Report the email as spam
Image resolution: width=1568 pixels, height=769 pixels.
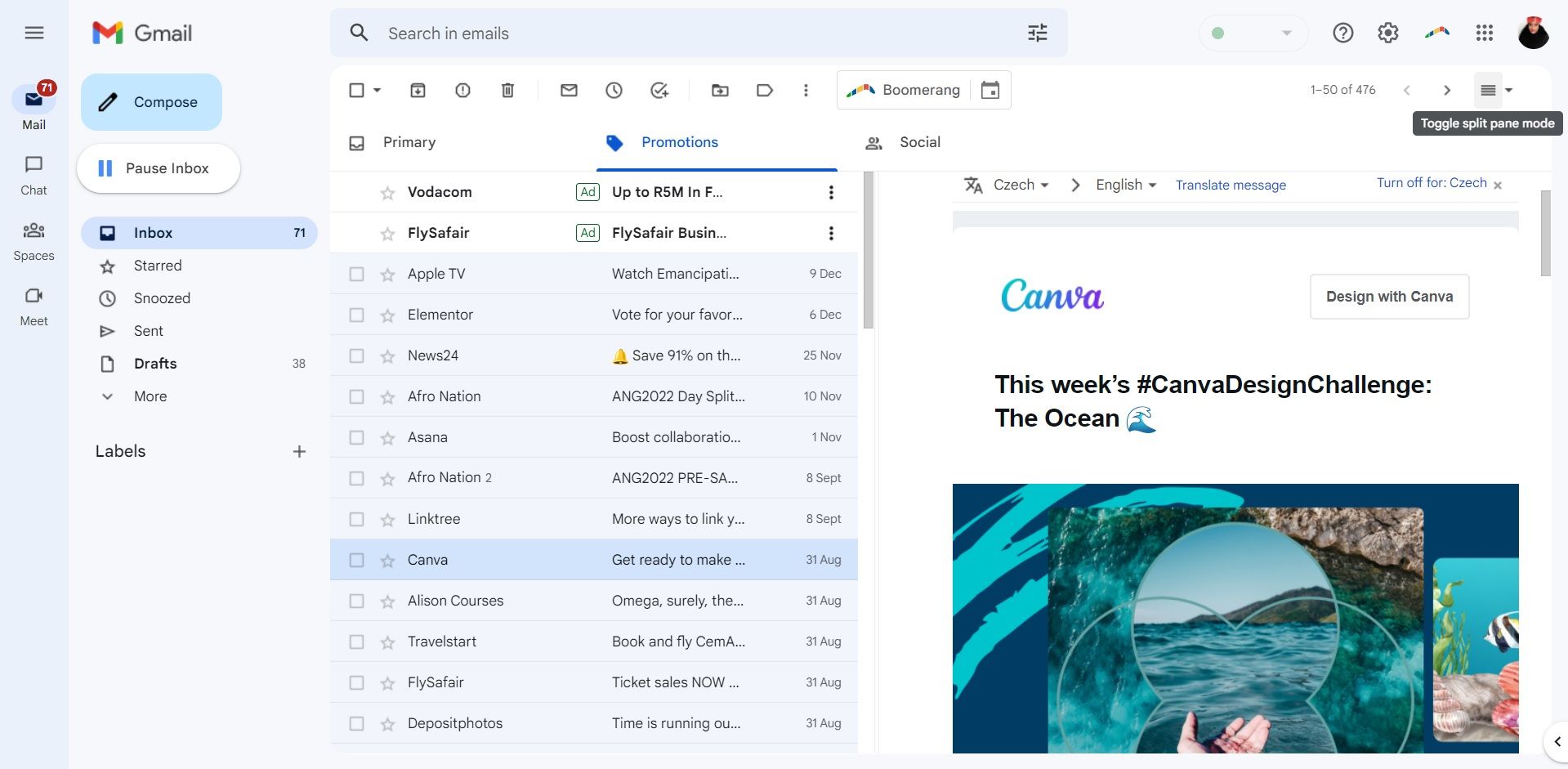(x=462, y=90)
